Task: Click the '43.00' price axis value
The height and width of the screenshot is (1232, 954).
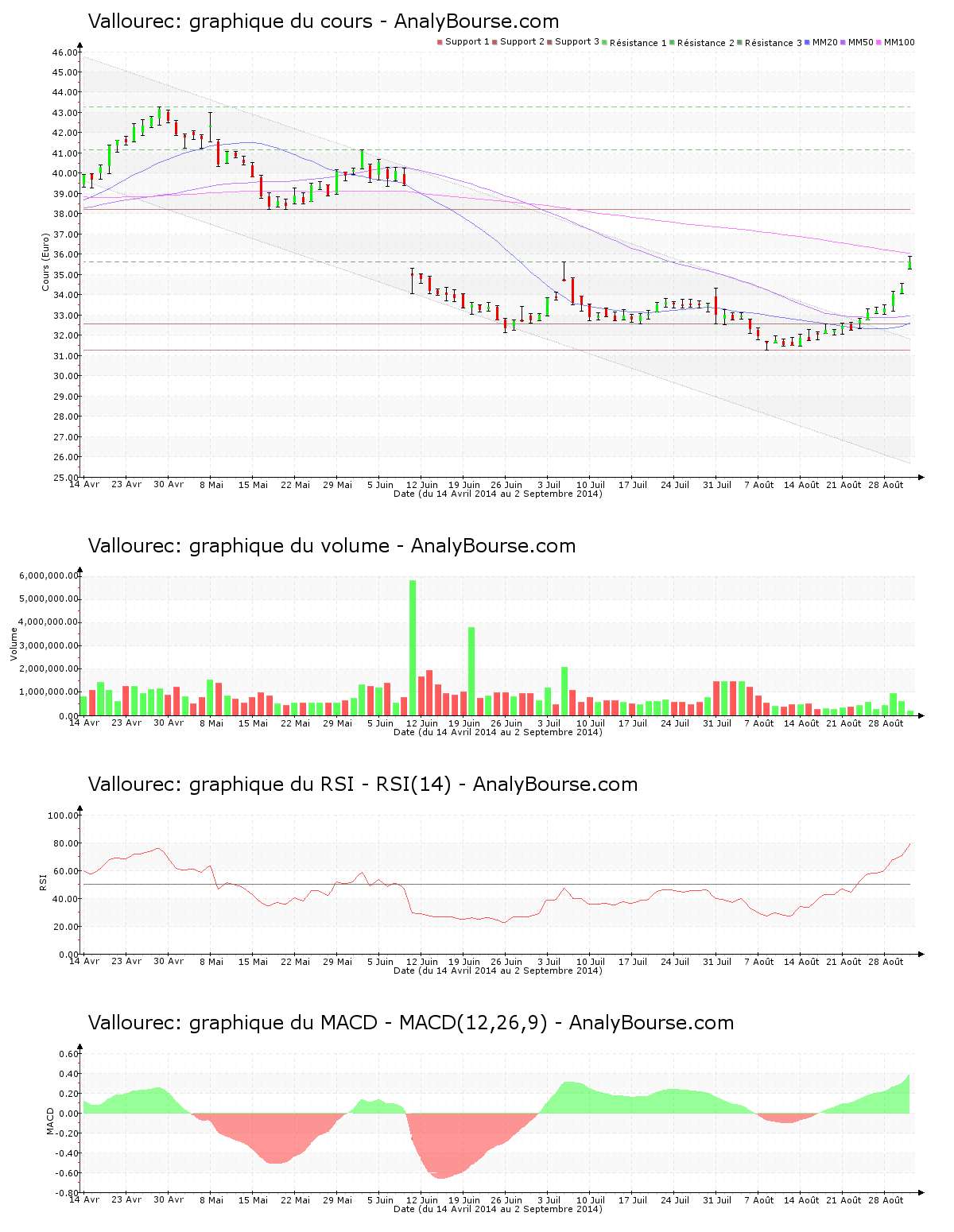Action: (64, 113)
